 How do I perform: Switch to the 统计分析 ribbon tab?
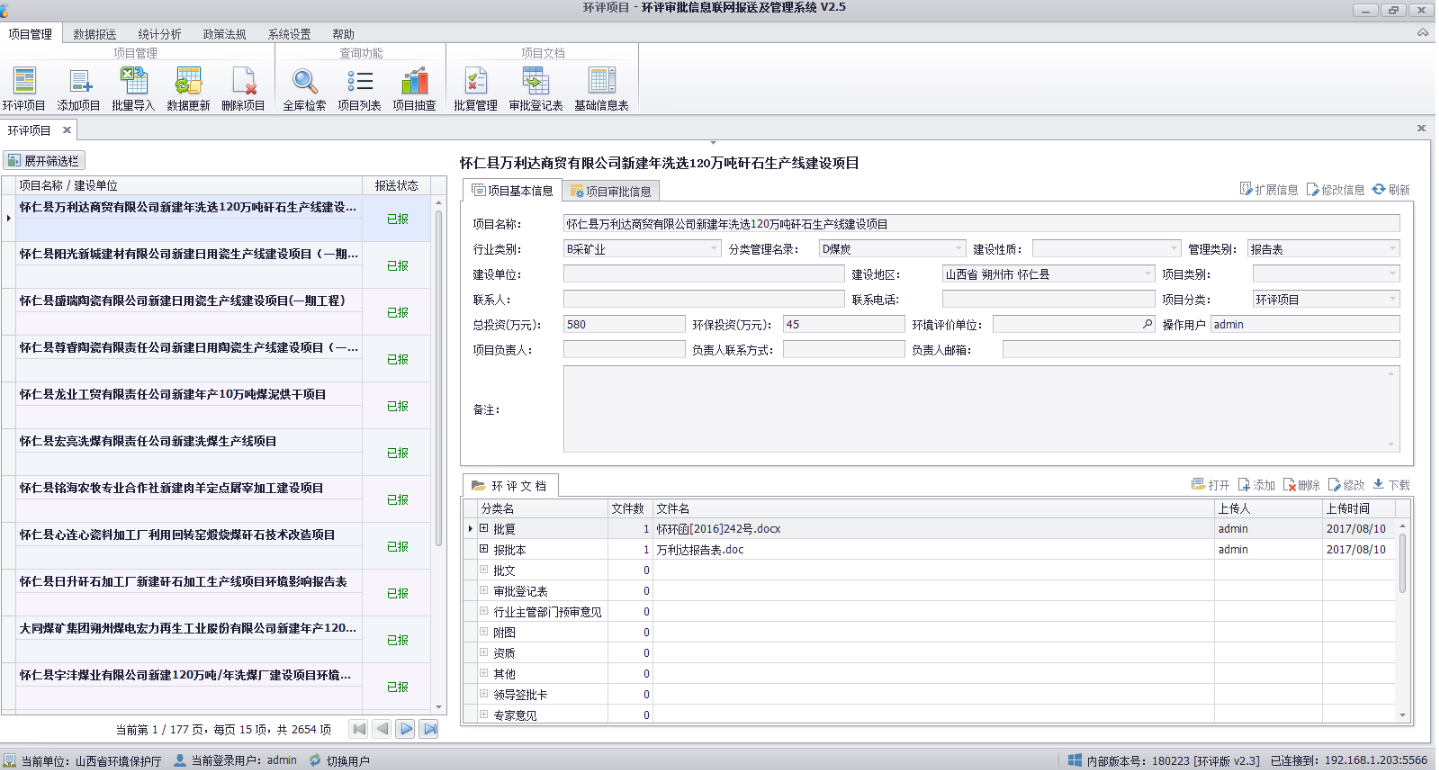click(159, 34)
